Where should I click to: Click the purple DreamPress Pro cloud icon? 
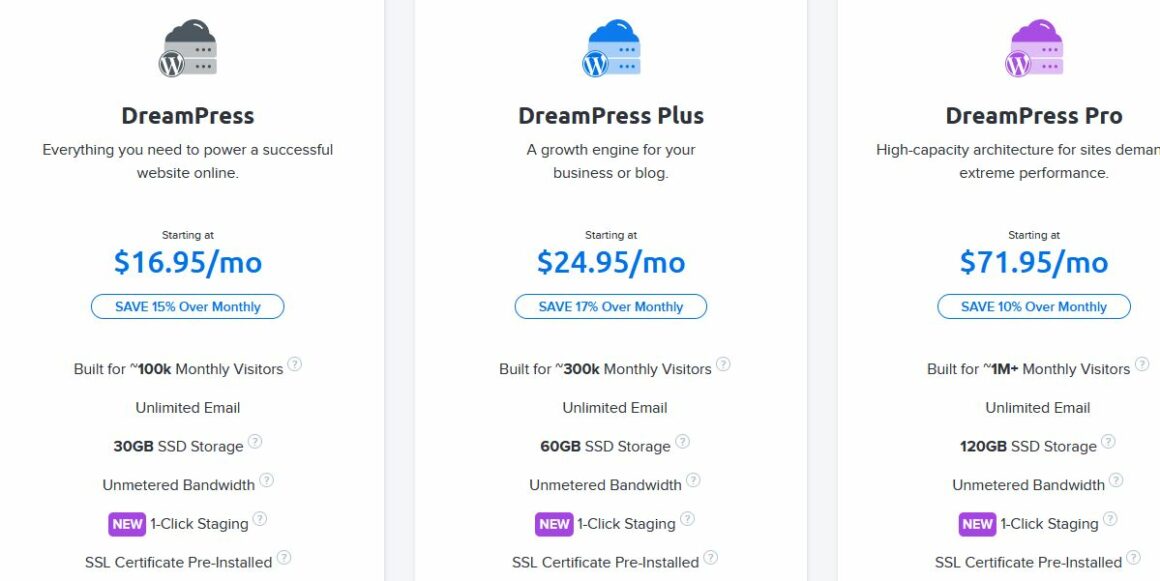point(1033,48)
